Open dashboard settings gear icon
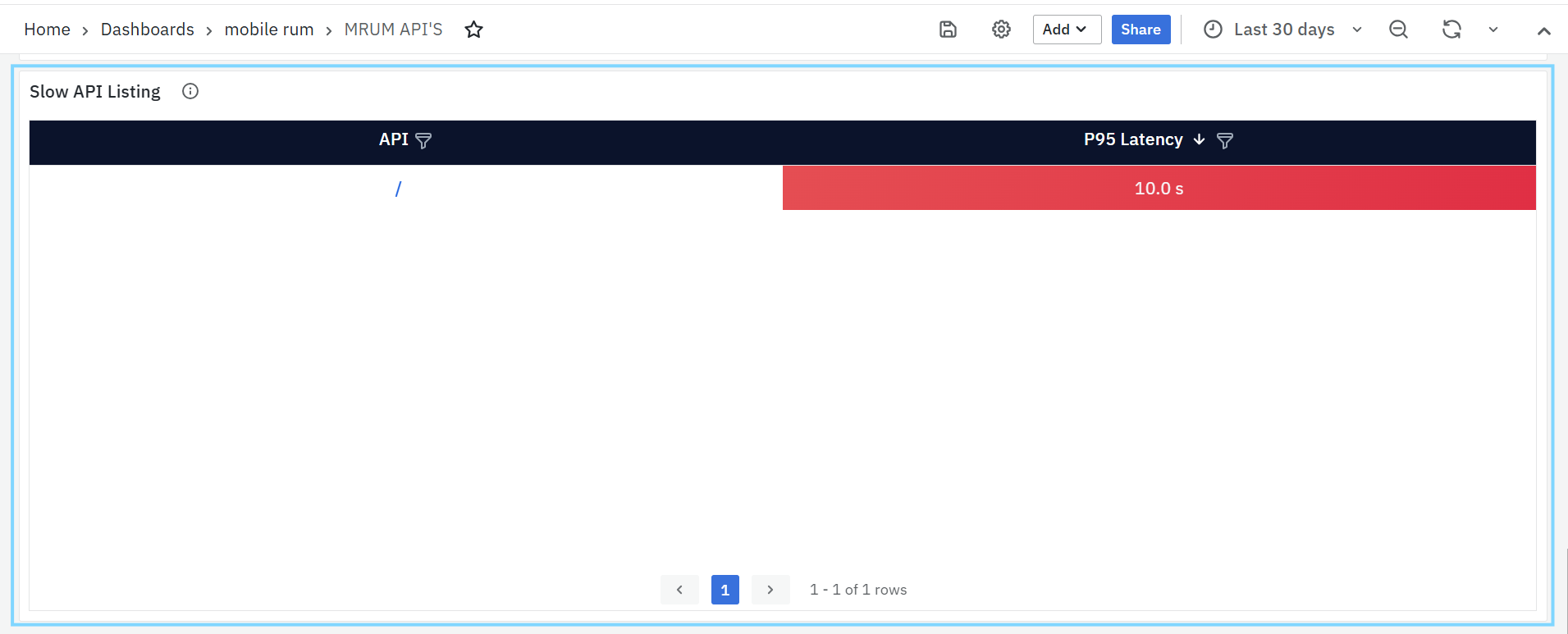The width and height of the screenshot is (1568, 634). (x=1001, y=30)
